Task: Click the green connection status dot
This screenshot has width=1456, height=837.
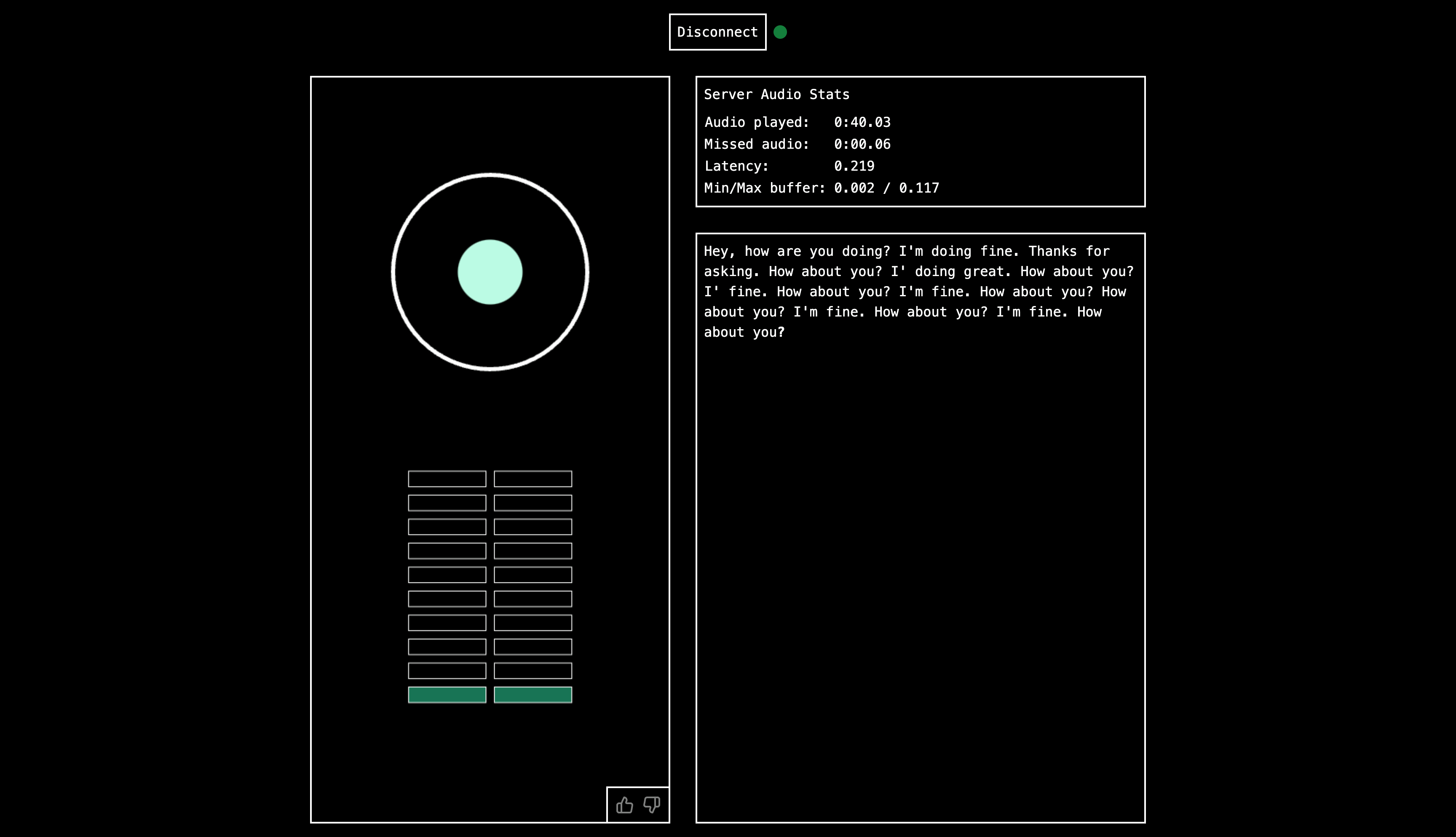Action: [x=780, y=32]
